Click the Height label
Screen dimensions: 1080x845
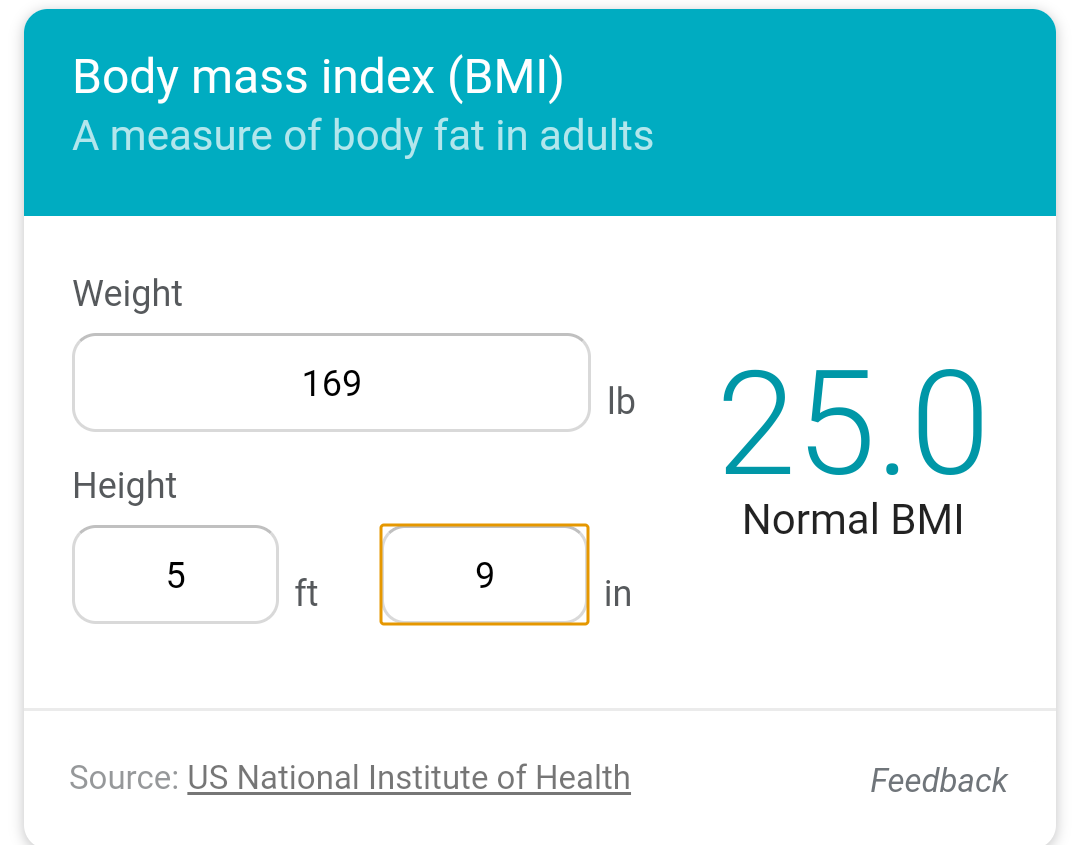click(124, 486)
